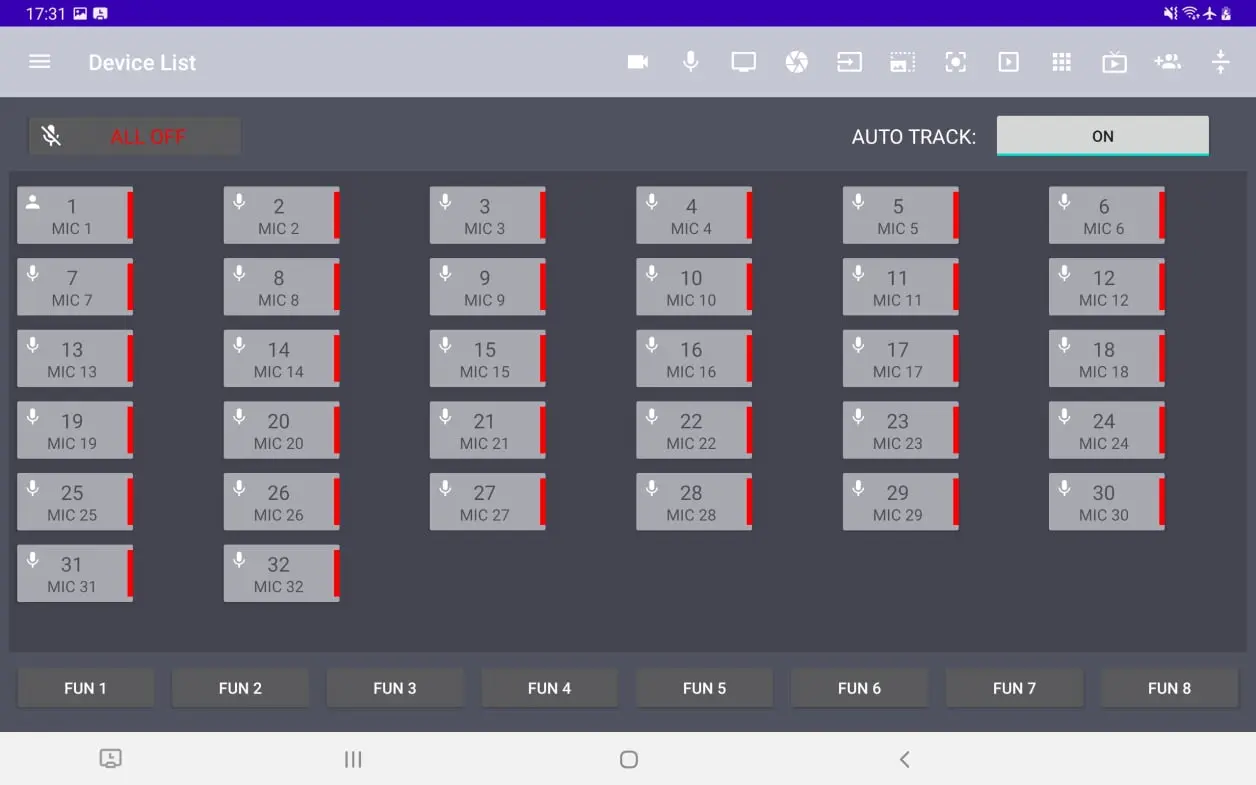
Task: Enable microphone MIC 32
Action: [281, 574]
